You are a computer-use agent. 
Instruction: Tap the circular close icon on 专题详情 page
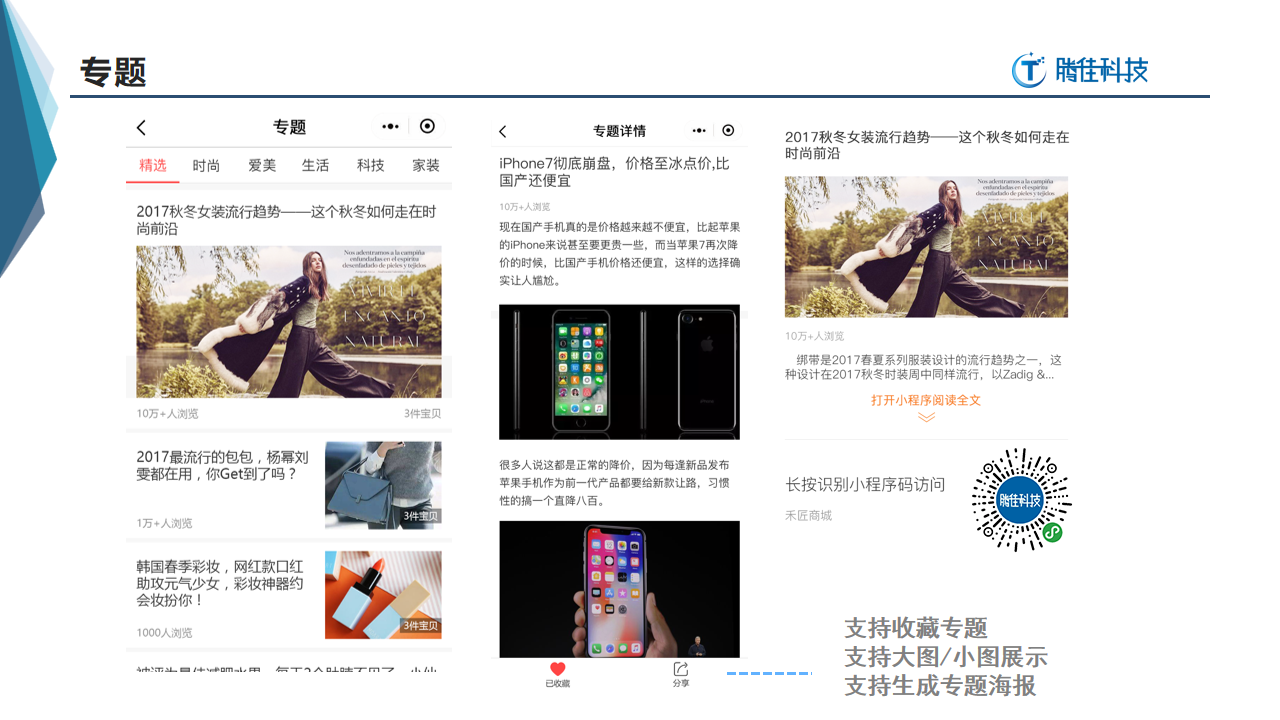[x=728, y=130]
